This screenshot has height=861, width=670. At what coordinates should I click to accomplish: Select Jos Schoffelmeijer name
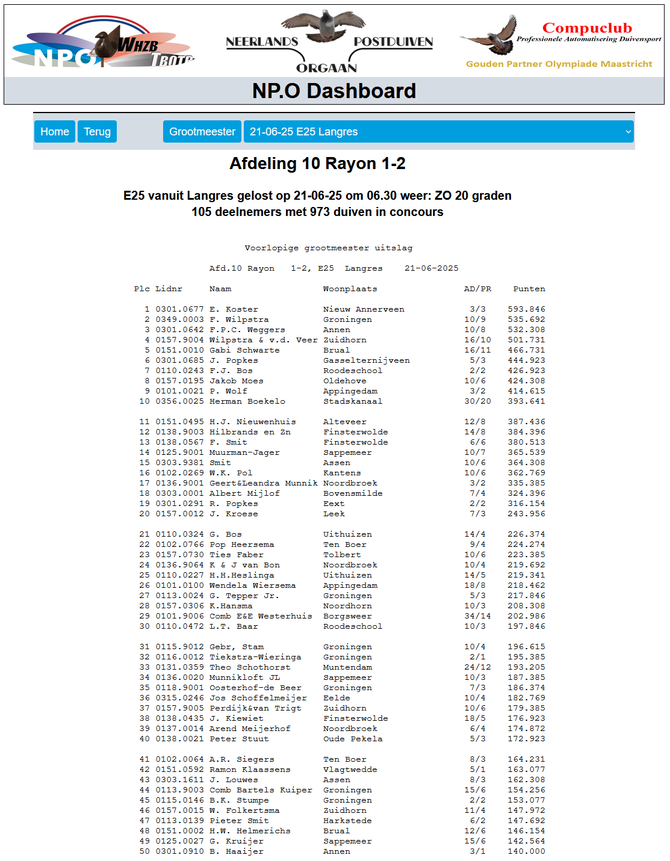[x=258, y=698]
